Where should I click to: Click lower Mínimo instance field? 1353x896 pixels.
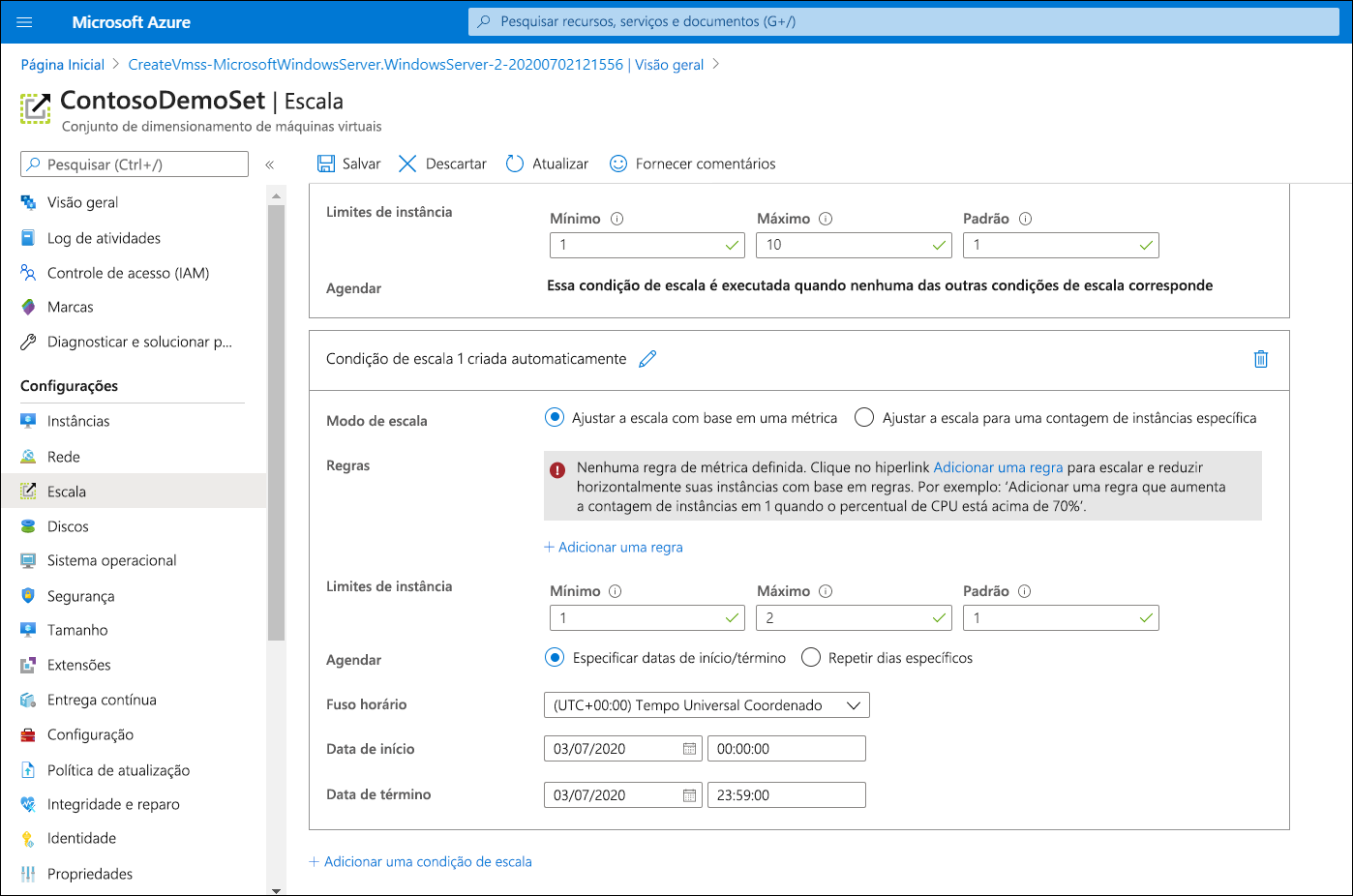[646, 617]
